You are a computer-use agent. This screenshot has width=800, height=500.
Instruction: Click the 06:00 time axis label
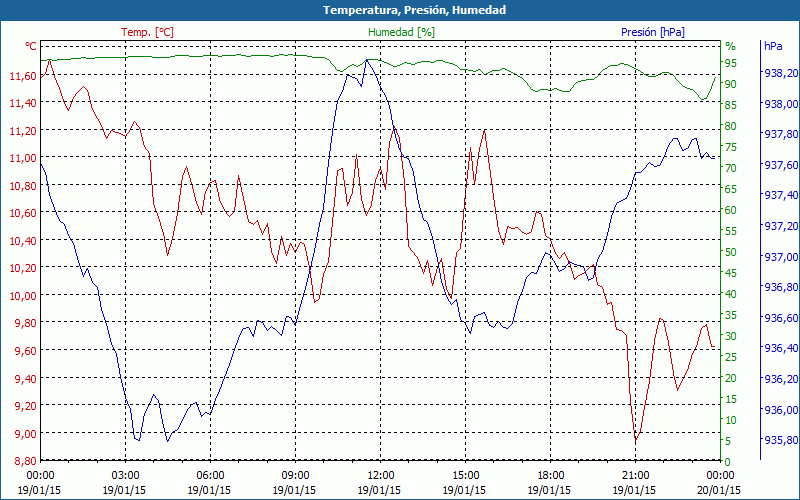point(210,476)
